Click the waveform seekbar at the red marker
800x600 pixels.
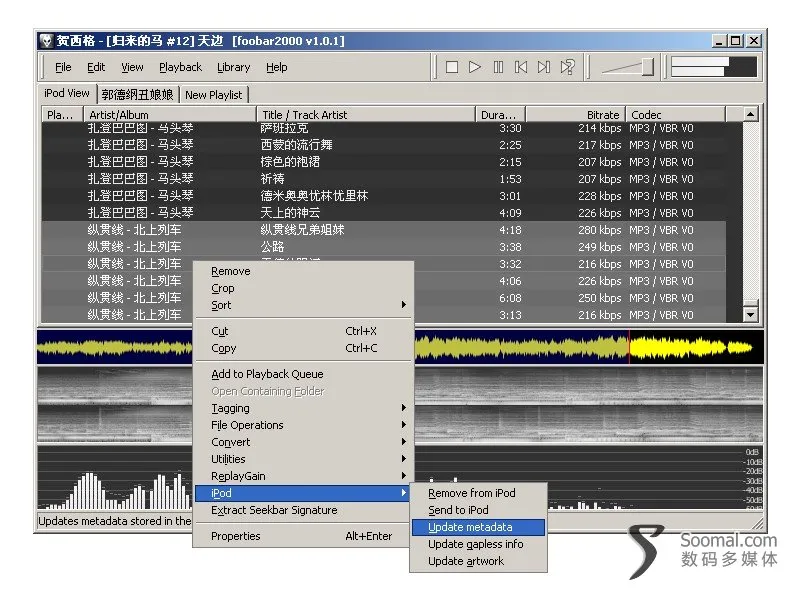(x=629, y=347)
